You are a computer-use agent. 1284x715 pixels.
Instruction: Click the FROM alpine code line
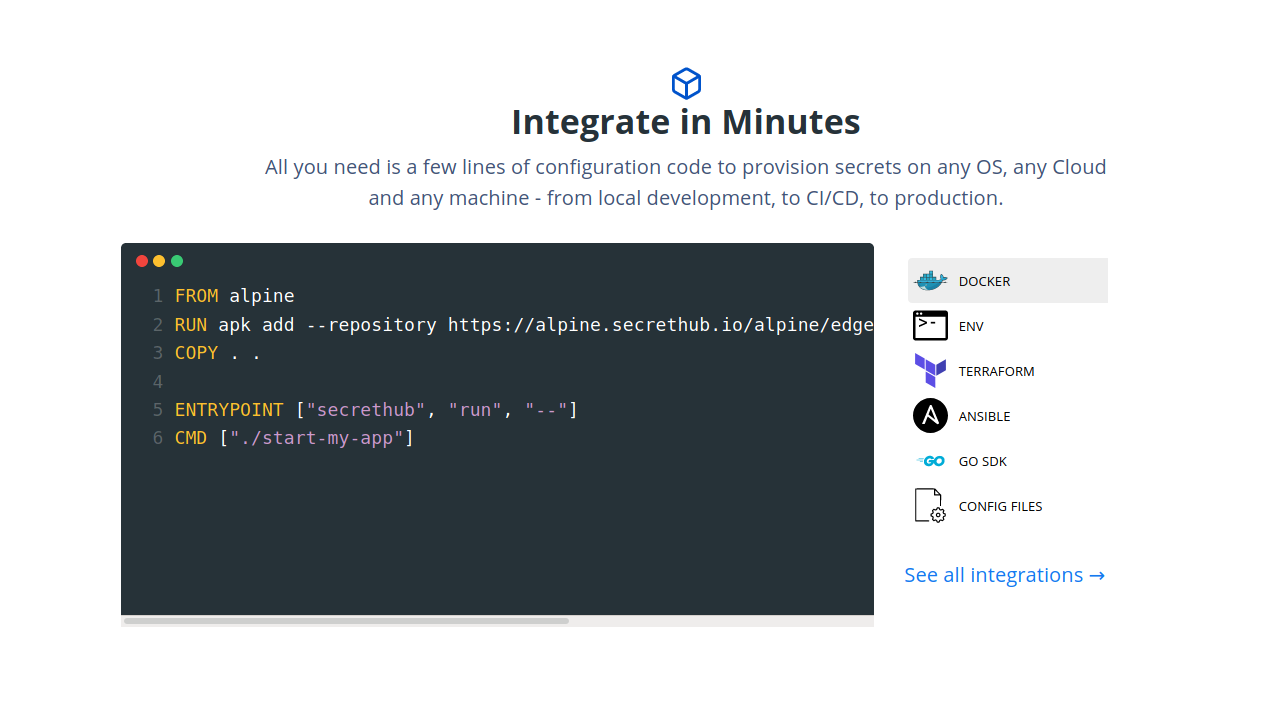[x=235, y=296]
